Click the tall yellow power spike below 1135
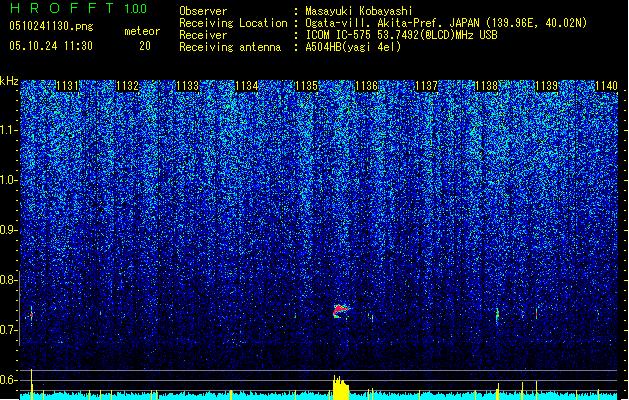The image size is (629, 400). [x=341, y=387]
